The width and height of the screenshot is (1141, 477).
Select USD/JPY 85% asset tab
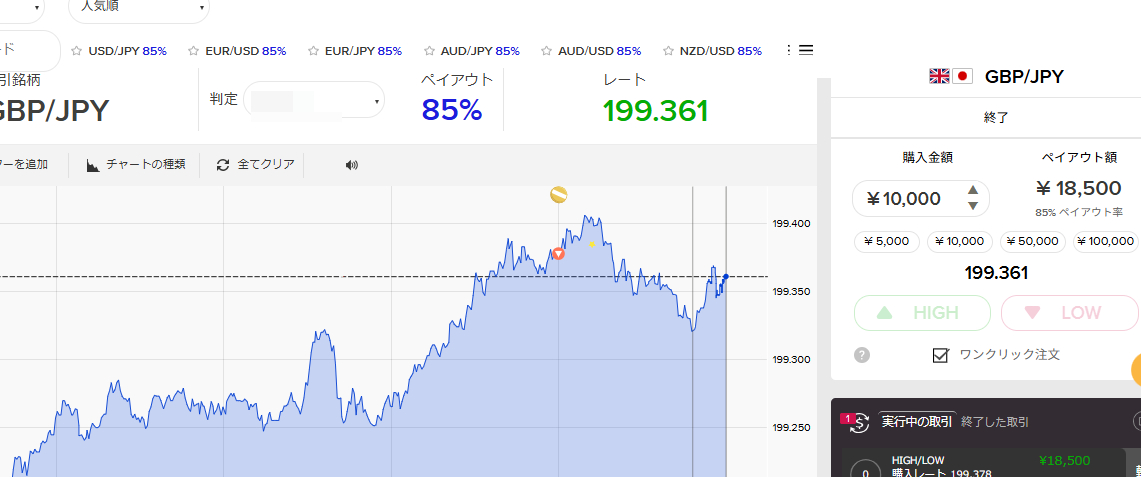[x=127, y=51]
